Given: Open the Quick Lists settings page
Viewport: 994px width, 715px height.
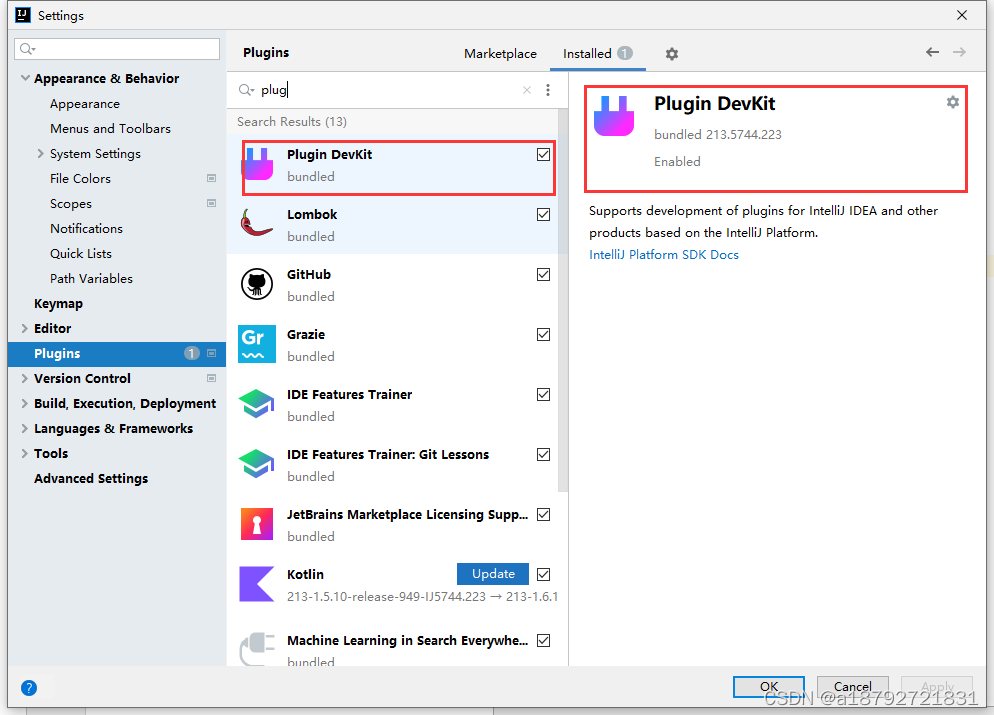Looking at the screenshot, I should (81, 254).
